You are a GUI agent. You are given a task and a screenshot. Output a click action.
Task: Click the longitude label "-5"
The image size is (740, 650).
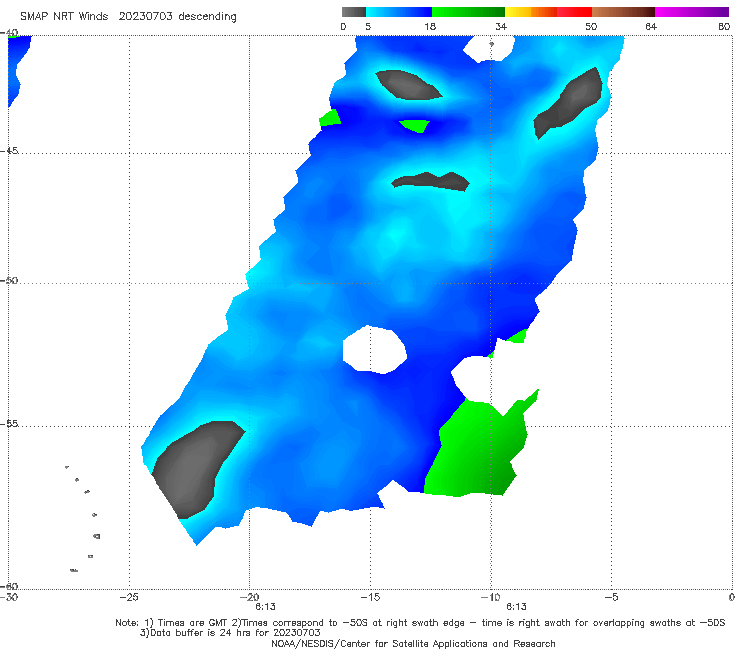pyautogui.click(x=611, y=597)
